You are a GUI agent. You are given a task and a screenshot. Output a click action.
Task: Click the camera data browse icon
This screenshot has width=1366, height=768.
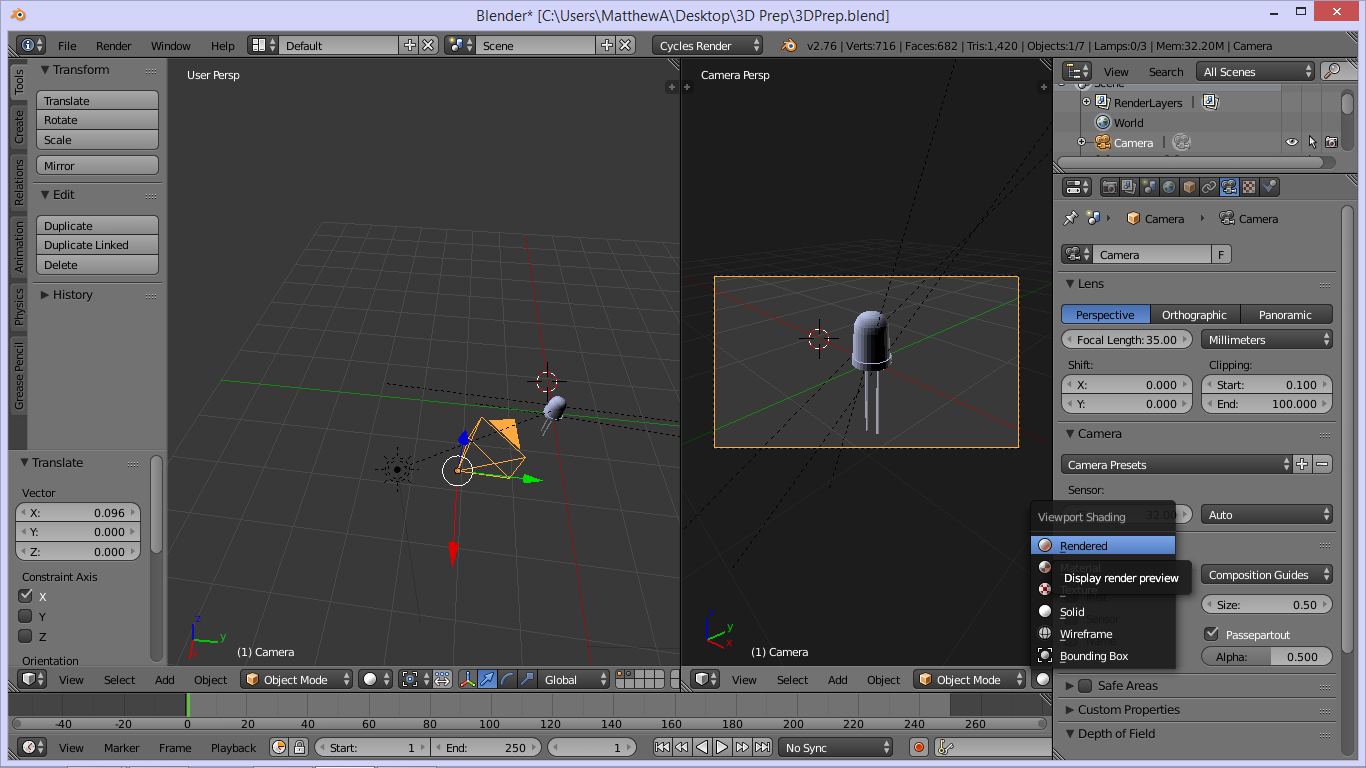click(1076, 254)
